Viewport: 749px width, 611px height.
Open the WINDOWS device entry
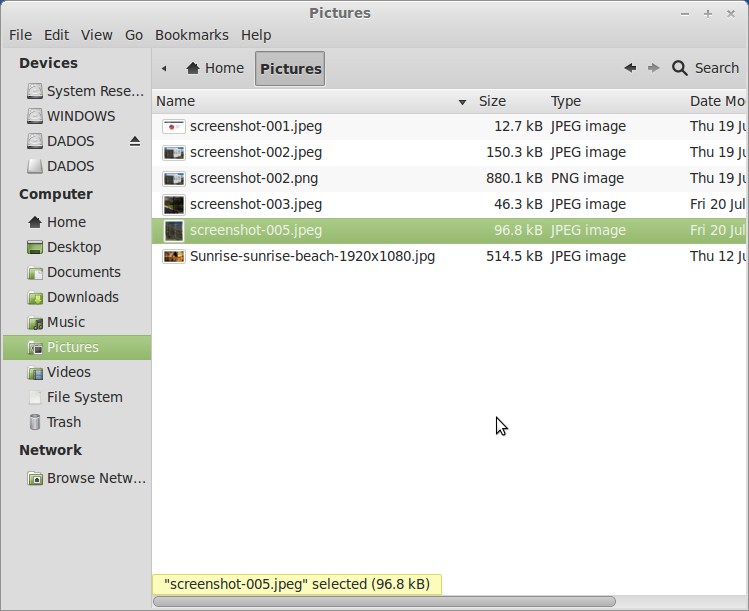point(81,116)
